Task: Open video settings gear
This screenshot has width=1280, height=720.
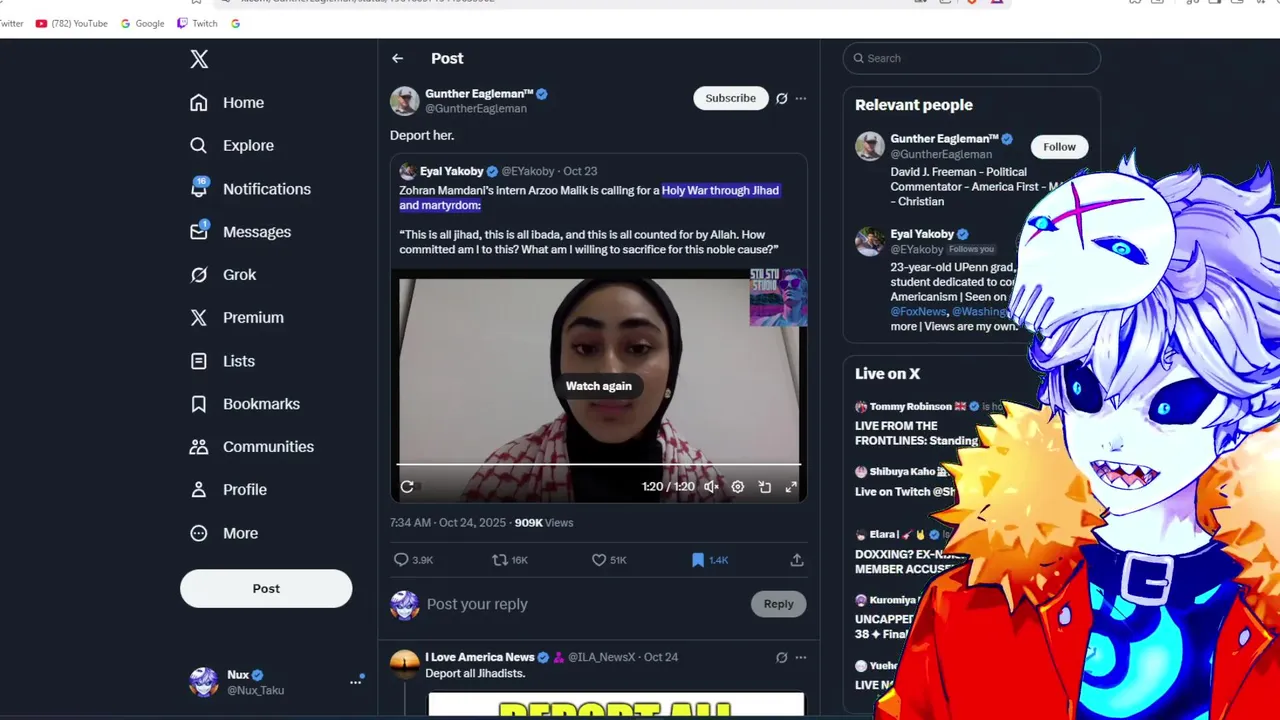Action: pyautogui.click(x=738, y=487)
